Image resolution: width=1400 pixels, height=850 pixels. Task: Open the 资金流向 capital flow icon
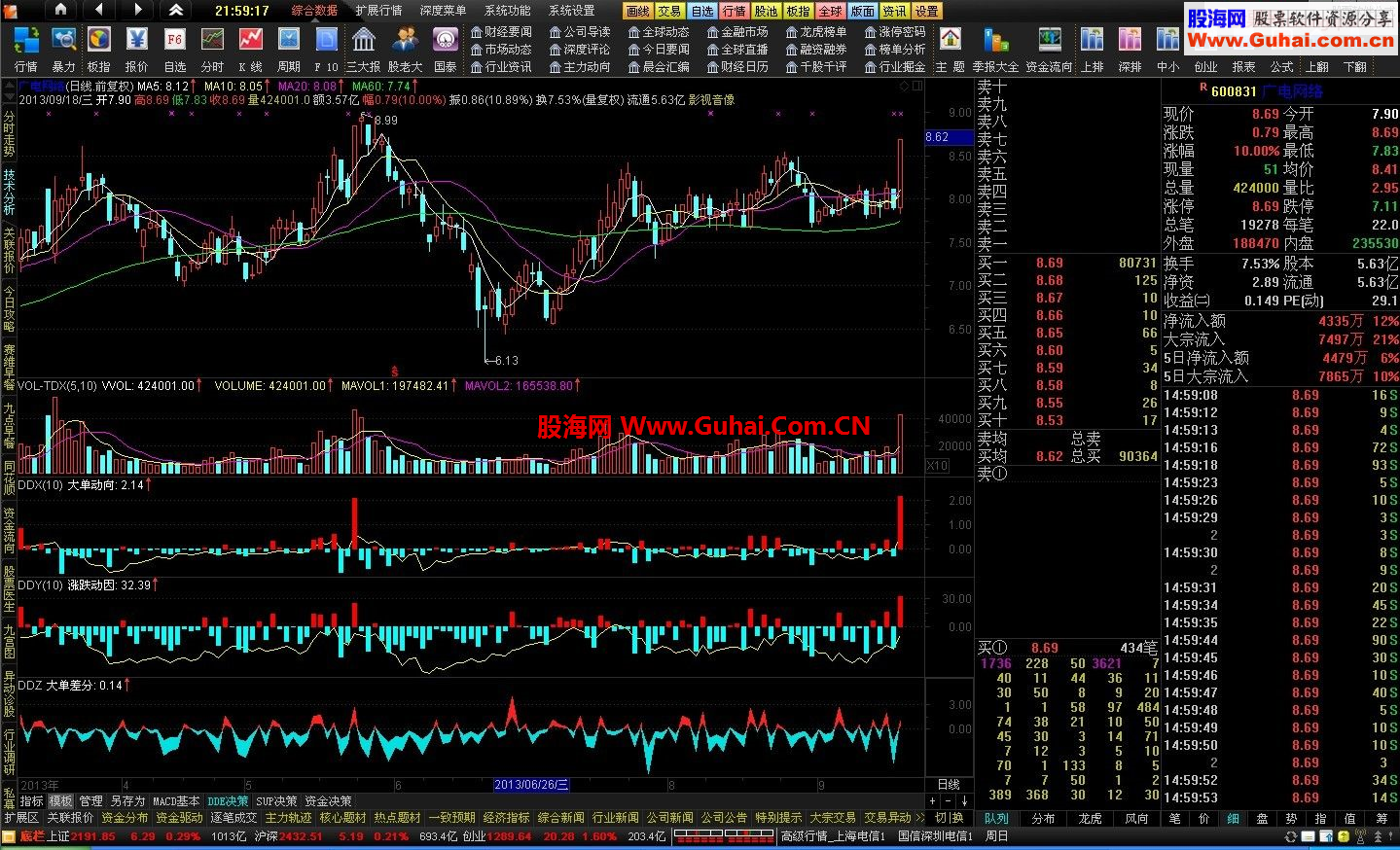[x=1049, y=50]
